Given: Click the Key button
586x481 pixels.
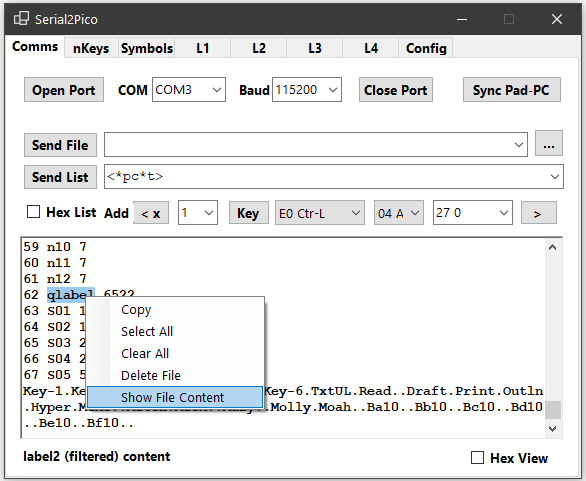Looking at the screenshot, I should 249,213.
